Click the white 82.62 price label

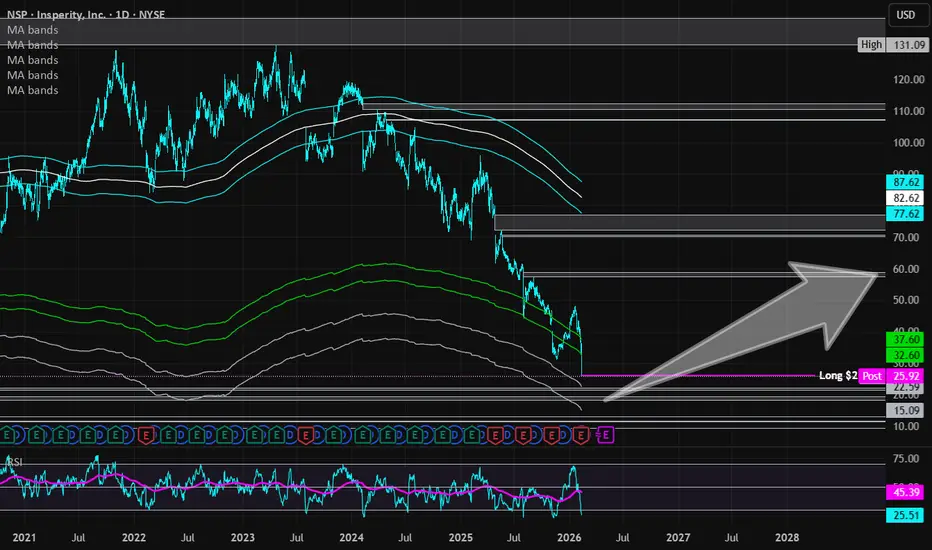pos(905,198)
